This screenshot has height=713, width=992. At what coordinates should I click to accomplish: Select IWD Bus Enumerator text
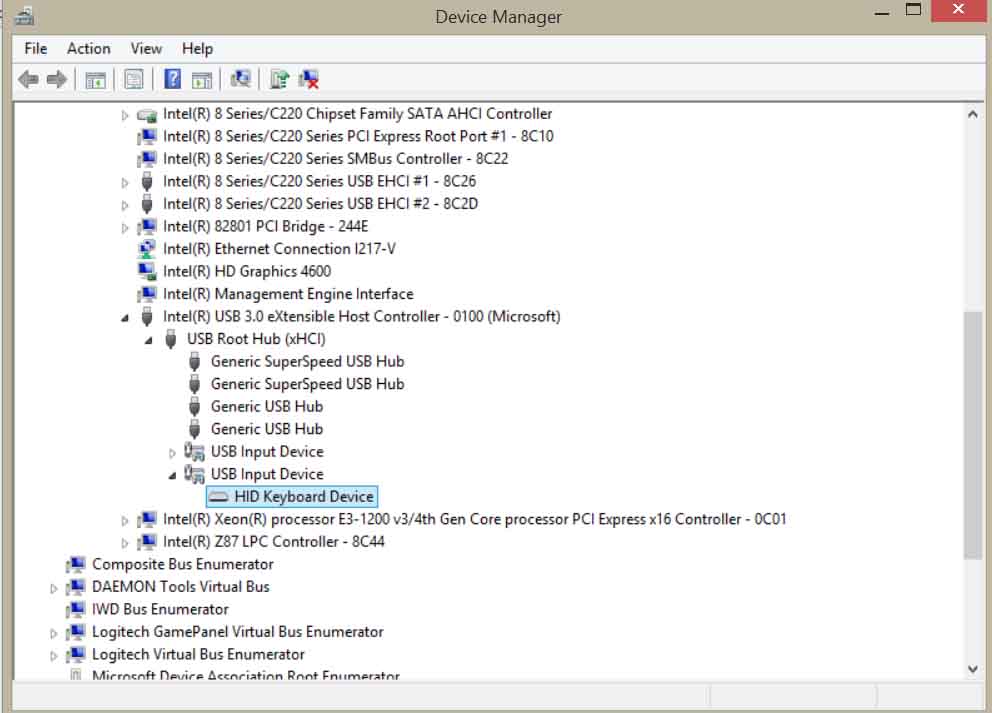point(160,609)
